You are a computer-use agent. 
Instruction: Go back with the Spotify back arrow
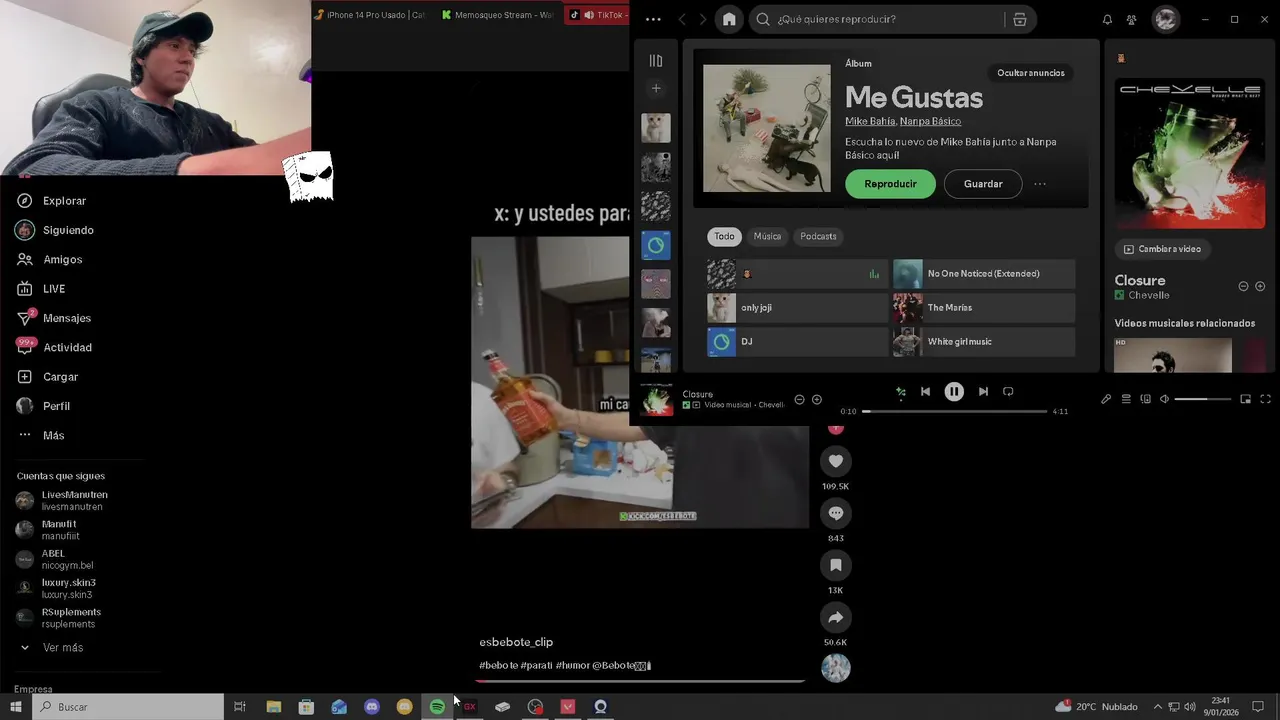682,19
